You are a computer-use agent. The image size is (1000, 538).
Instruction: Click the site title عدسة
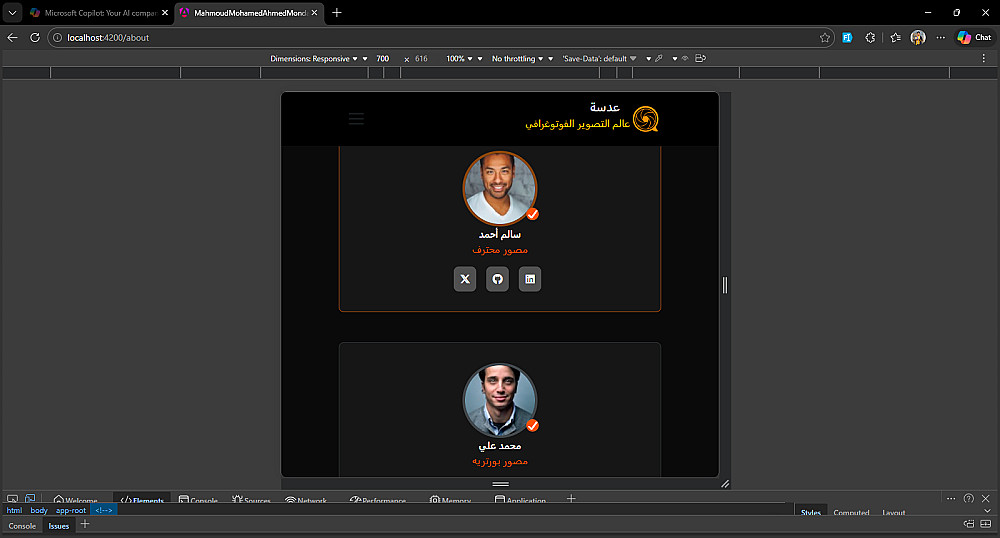(605, 107)
